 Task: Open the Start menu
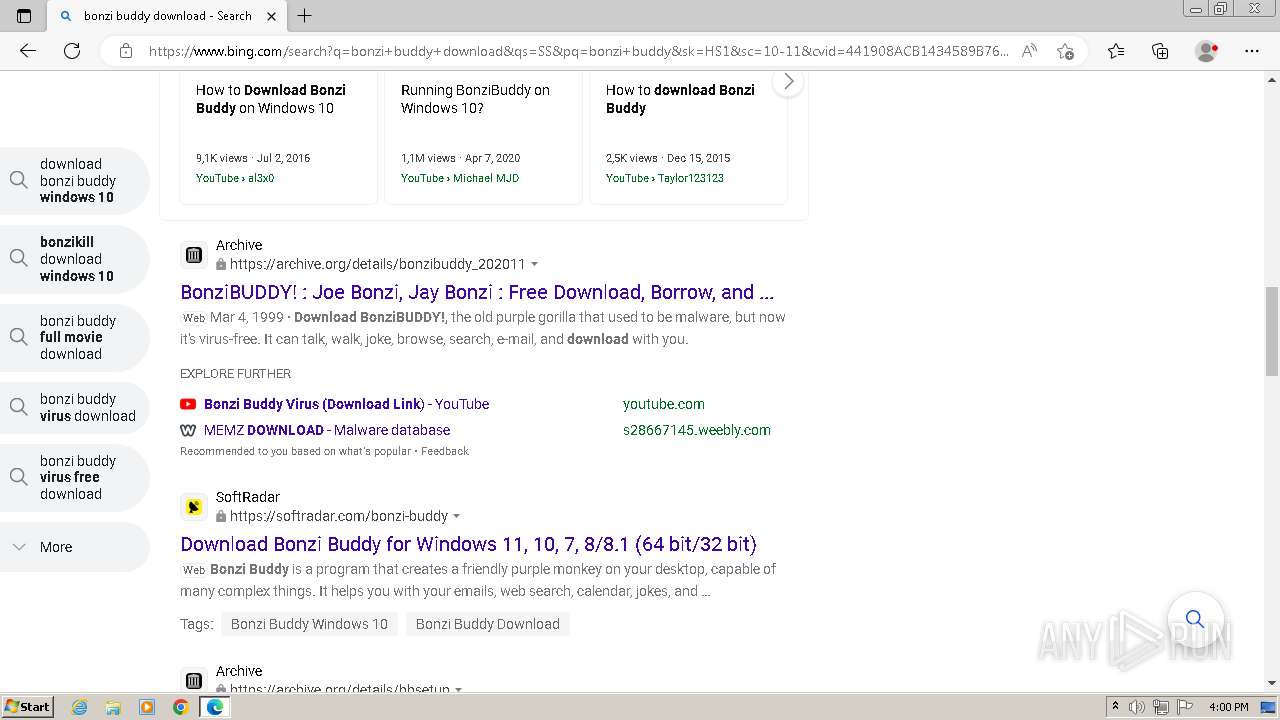click(27, 707)
